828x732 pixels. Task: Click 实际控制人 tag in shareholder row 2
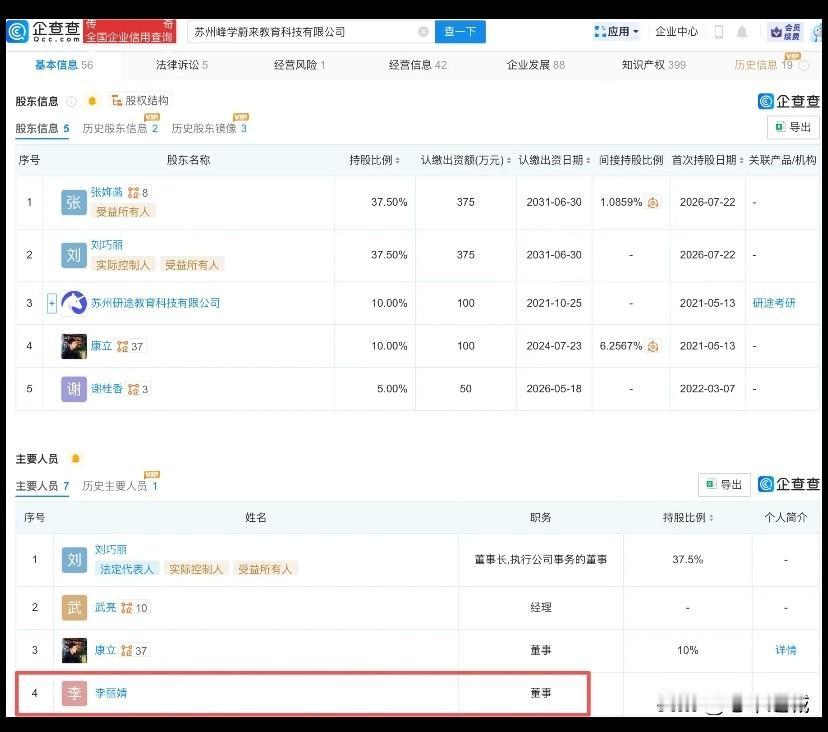[123, 265]
